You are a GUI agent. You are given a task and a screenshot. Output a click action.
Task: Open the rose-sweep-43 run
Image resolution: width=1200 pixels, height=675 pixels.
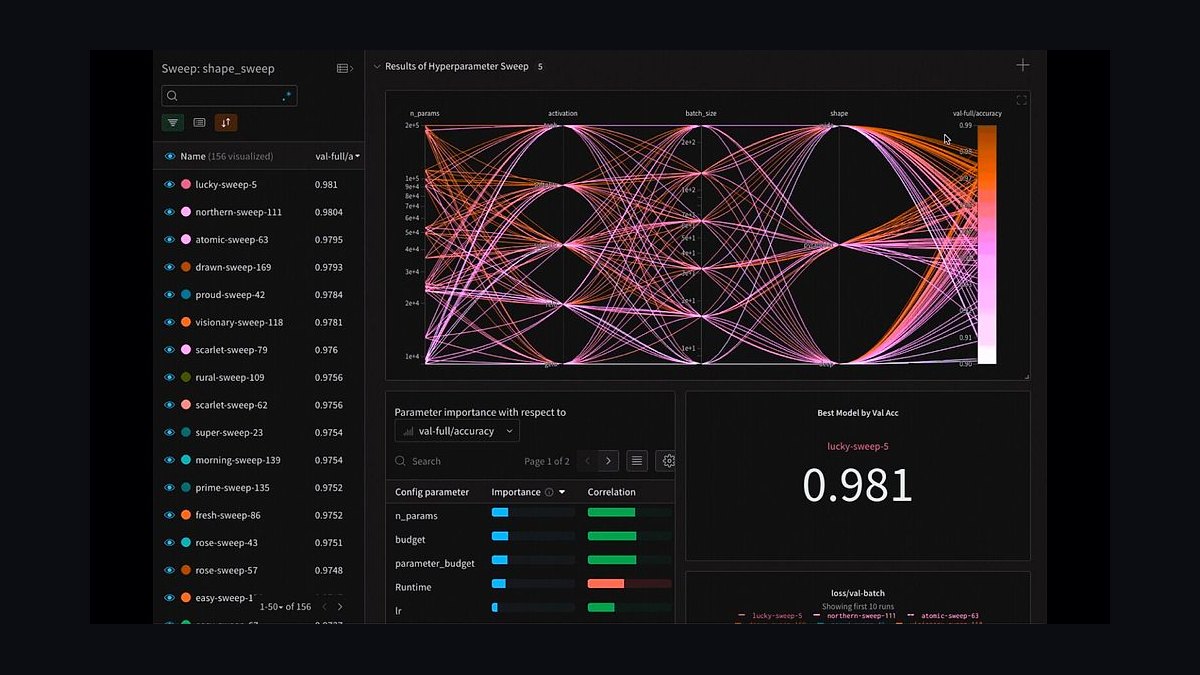(226, 543)
